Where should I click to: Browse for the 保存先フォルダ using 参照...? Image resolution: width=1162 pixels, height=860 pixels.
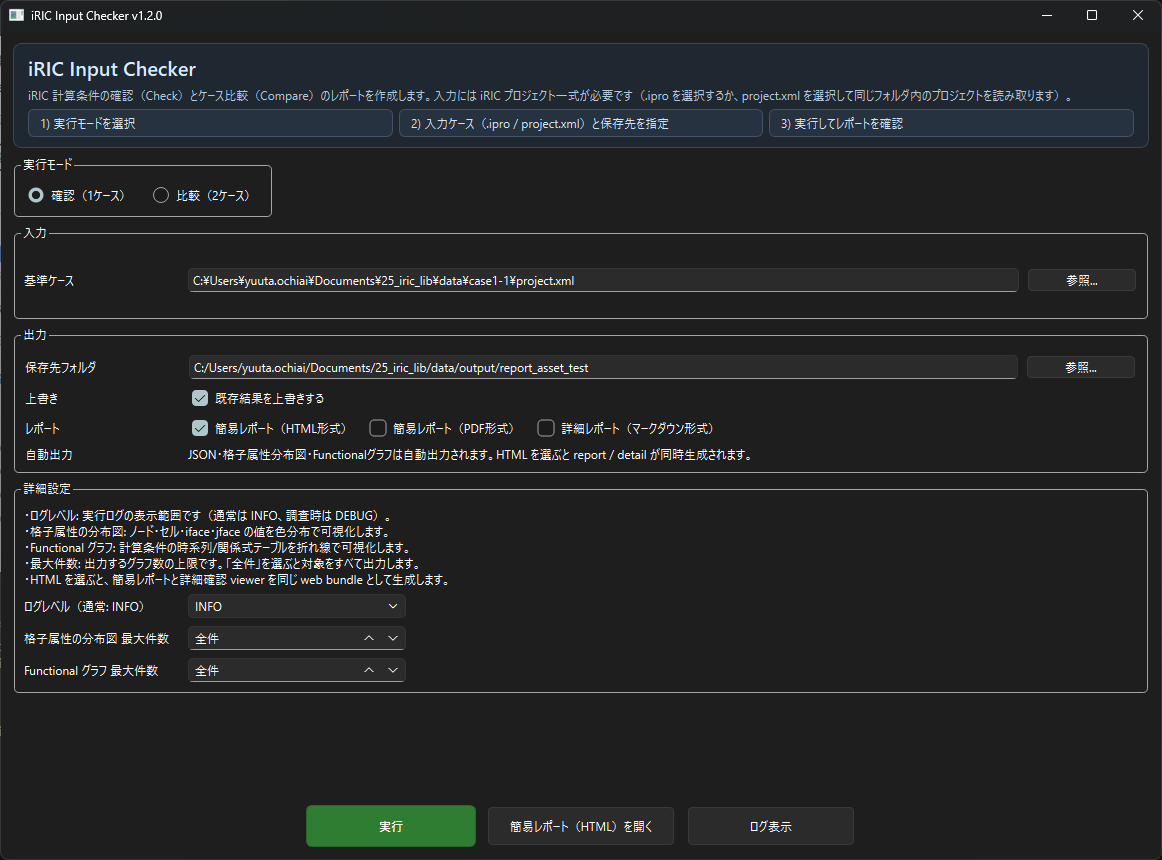point(1081,367)
